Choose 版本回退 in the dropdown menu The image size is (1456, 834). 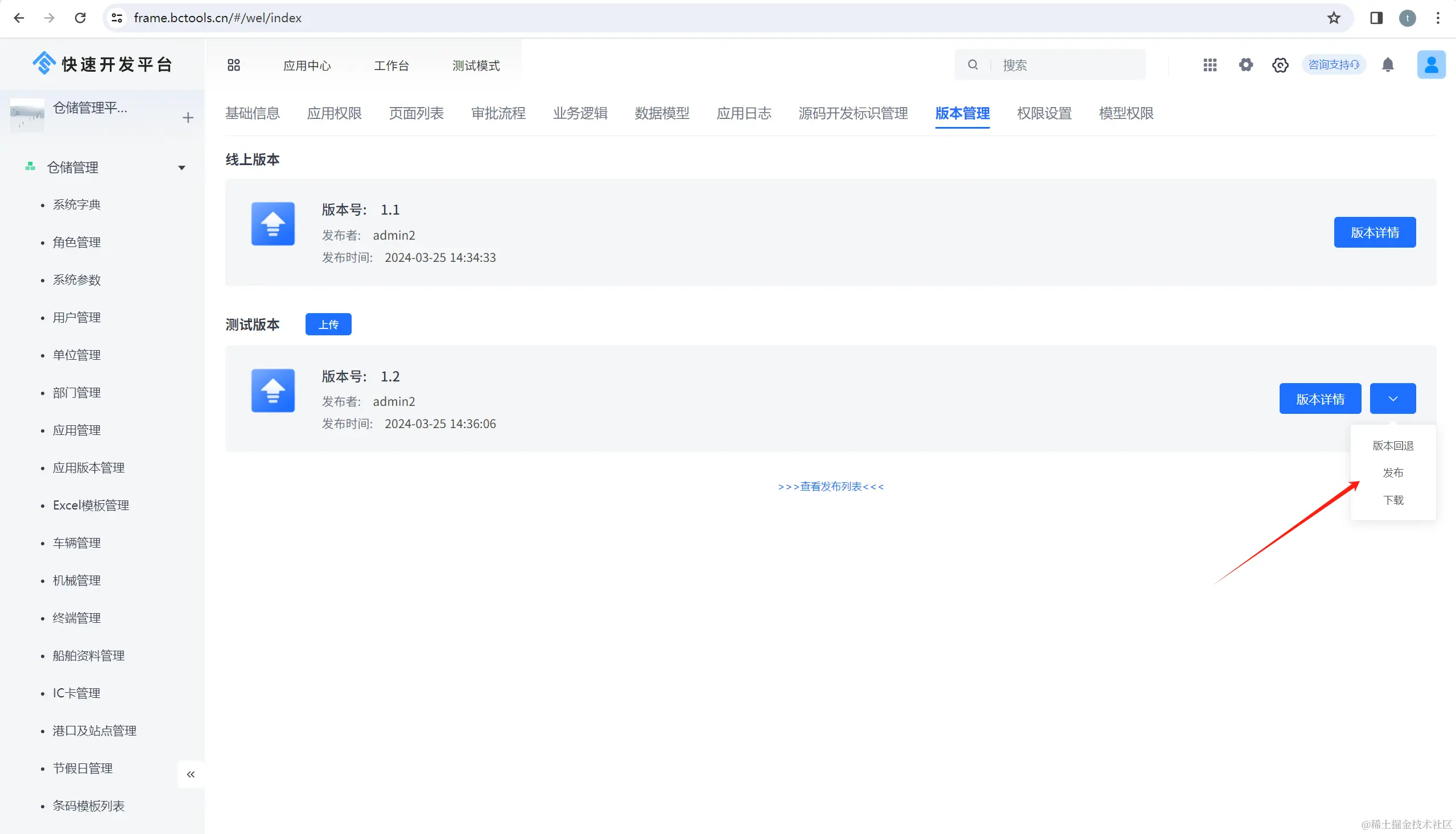coord(1392,446)
